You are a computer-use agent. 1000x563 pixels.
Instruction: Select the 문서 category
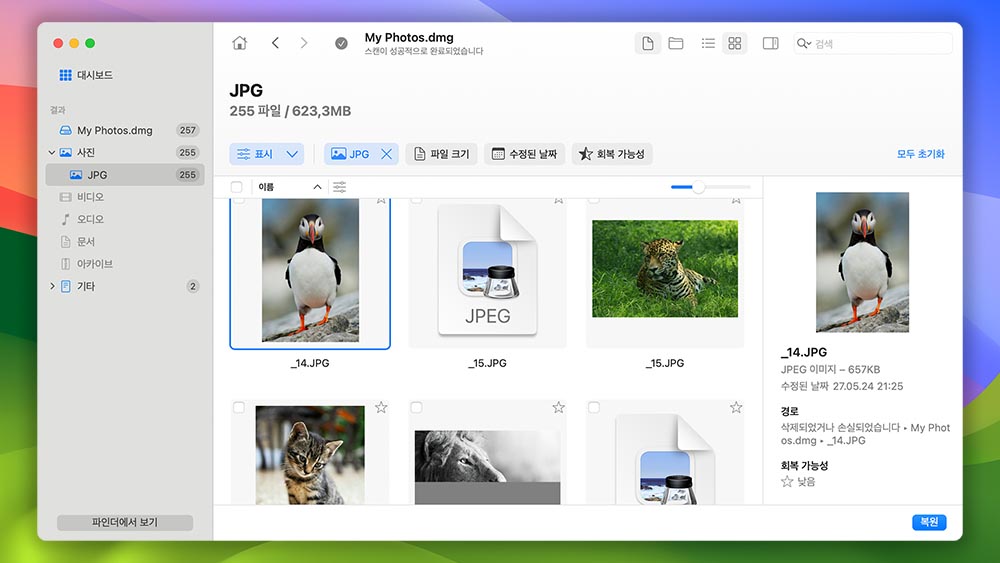(x=125, y=242)
